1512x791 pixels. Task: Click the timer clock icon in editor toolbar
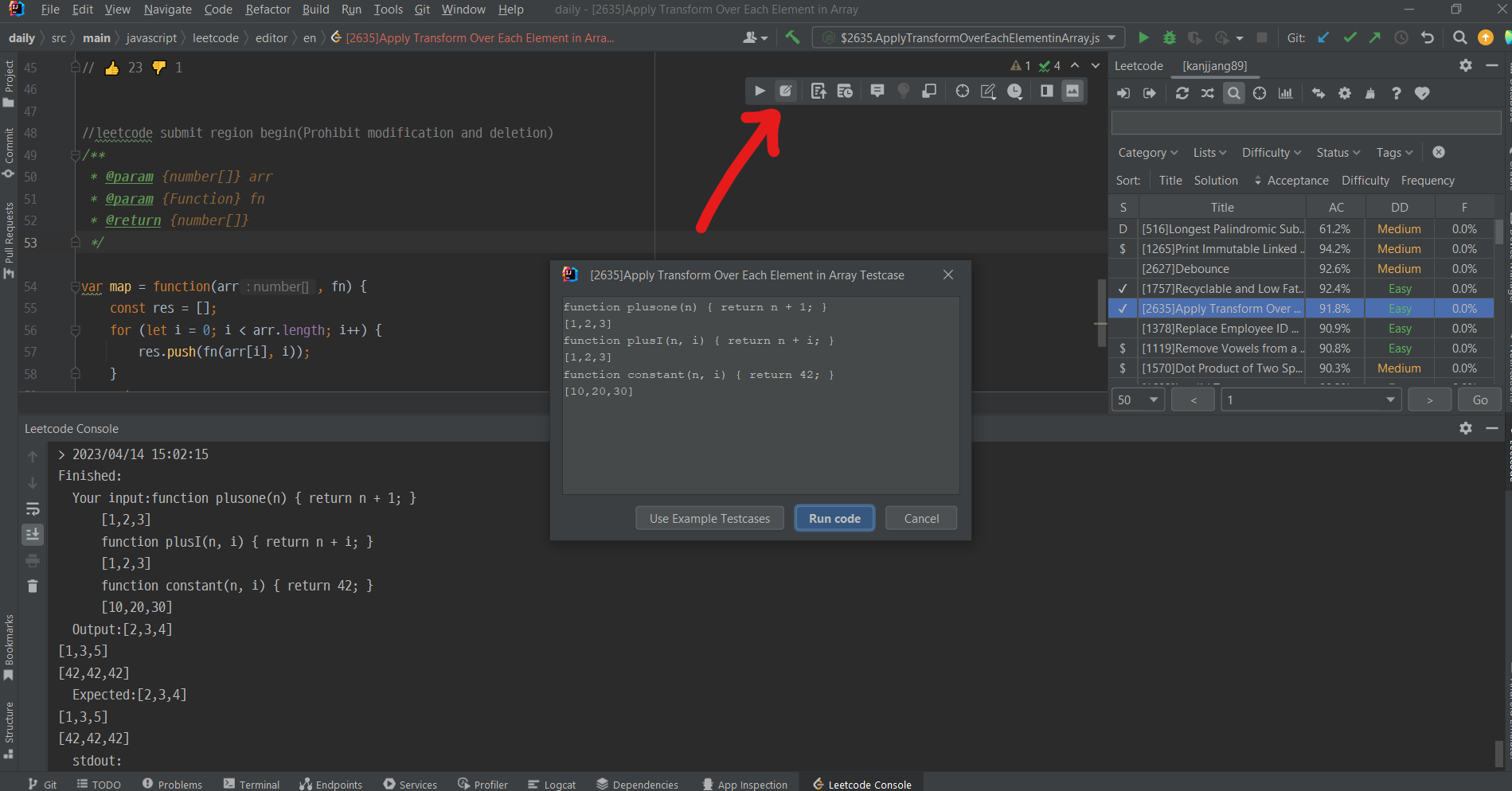pos(1014,91)
